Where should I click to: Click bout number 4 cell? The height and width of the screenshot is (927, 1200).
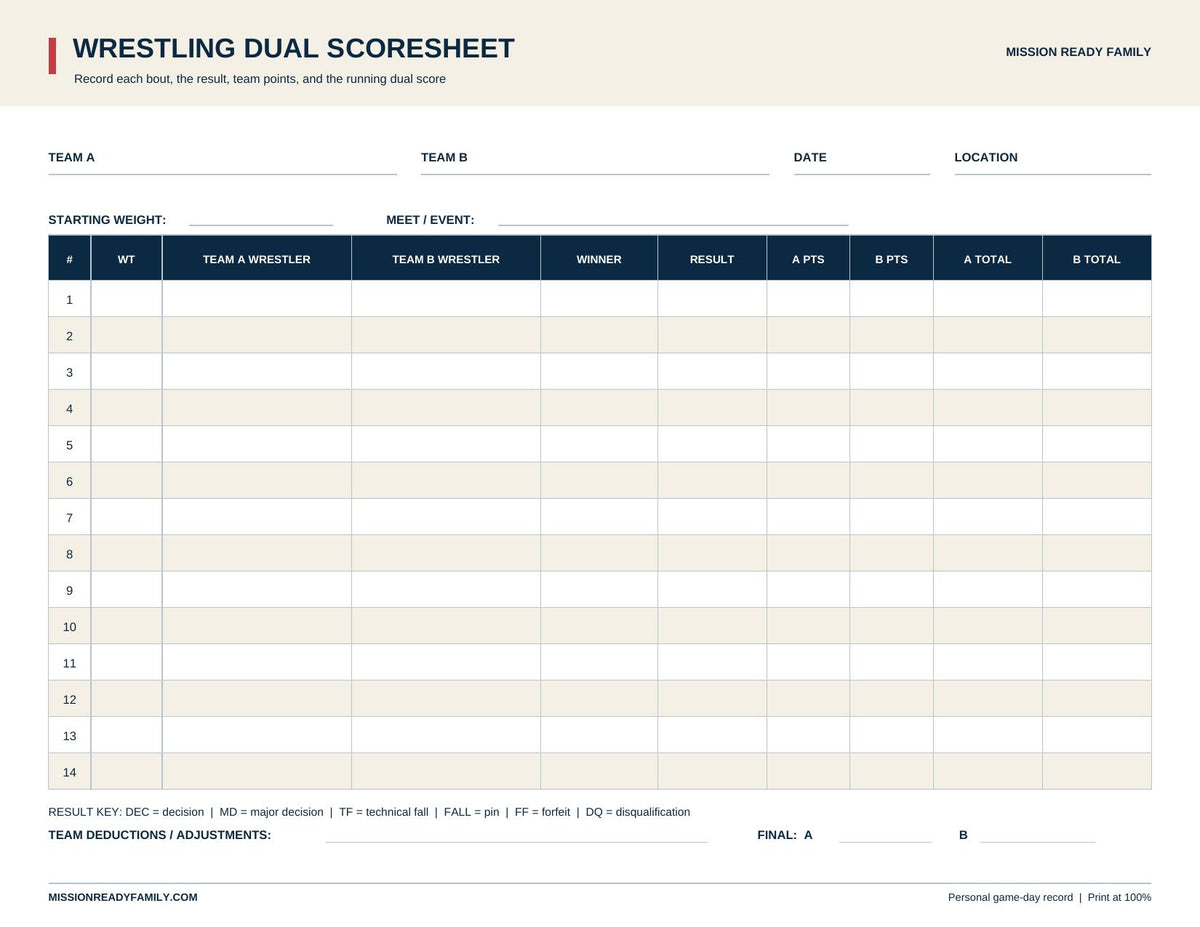(69, 408)
